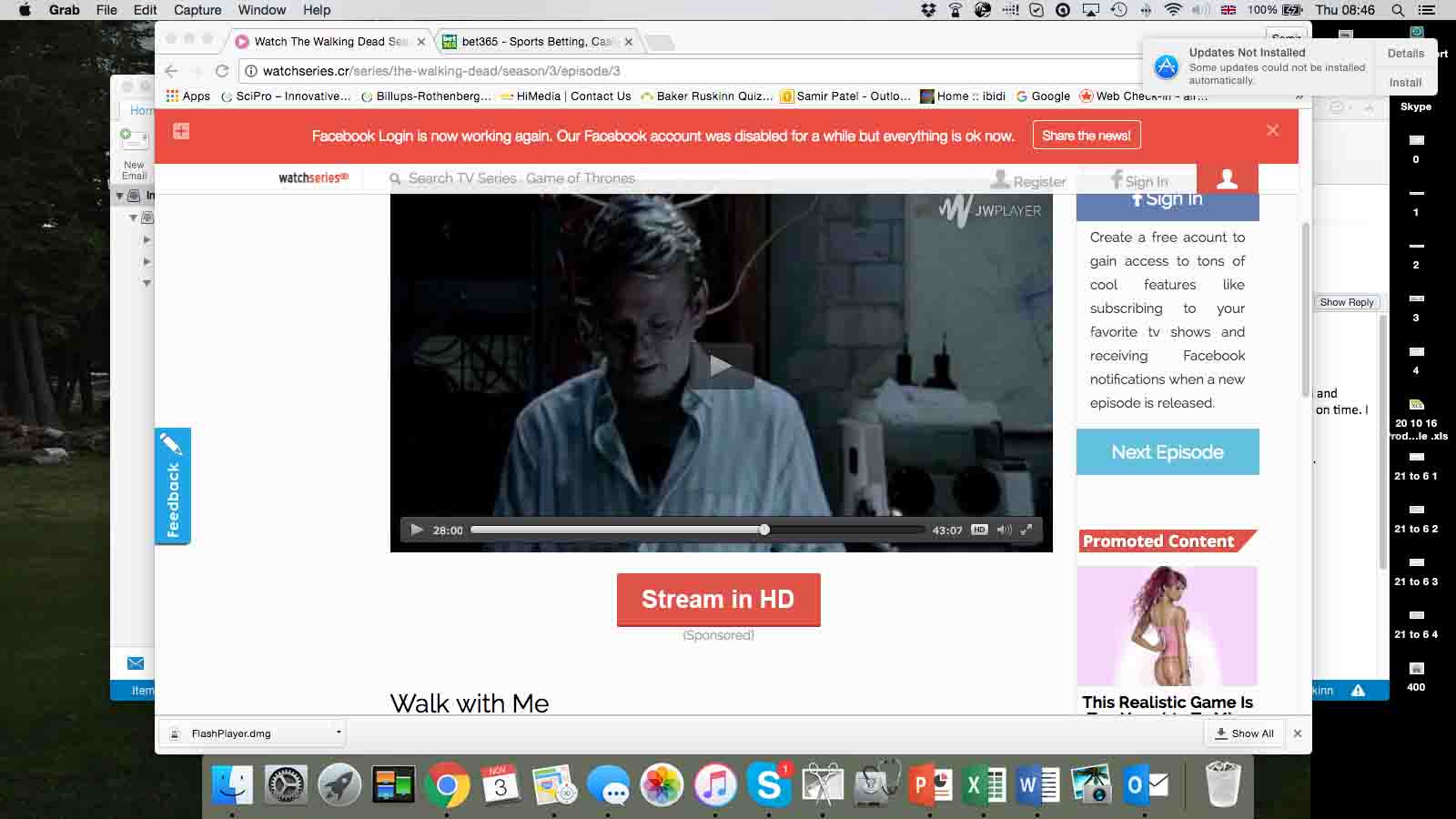Open the Capture menu
This screenshot has height=819, width=1456.
point(197,10)
